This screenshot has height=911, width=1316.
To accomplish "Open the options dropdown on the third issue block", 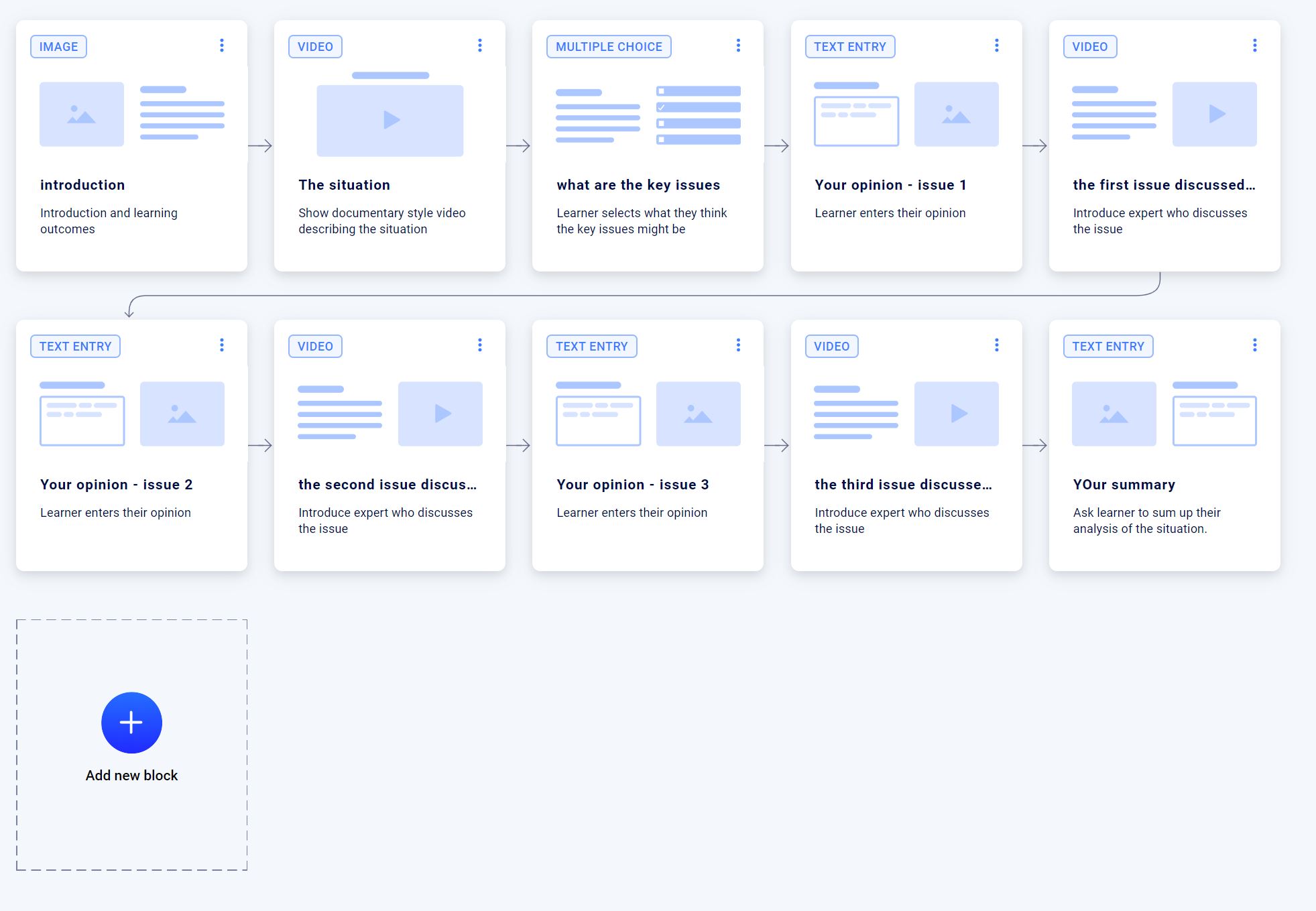I will click(996, 345).
